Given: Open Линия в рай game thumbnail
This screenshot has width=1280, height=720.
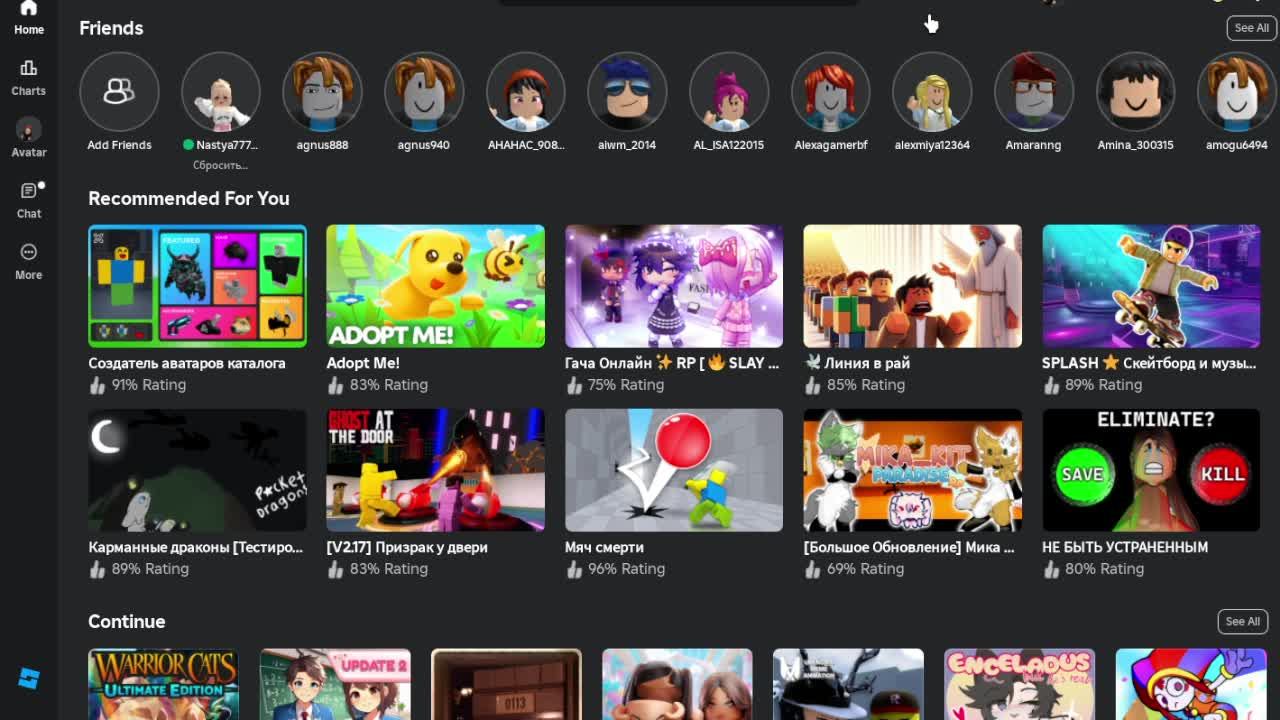Looking at the screenshot, I should point(912,286).
